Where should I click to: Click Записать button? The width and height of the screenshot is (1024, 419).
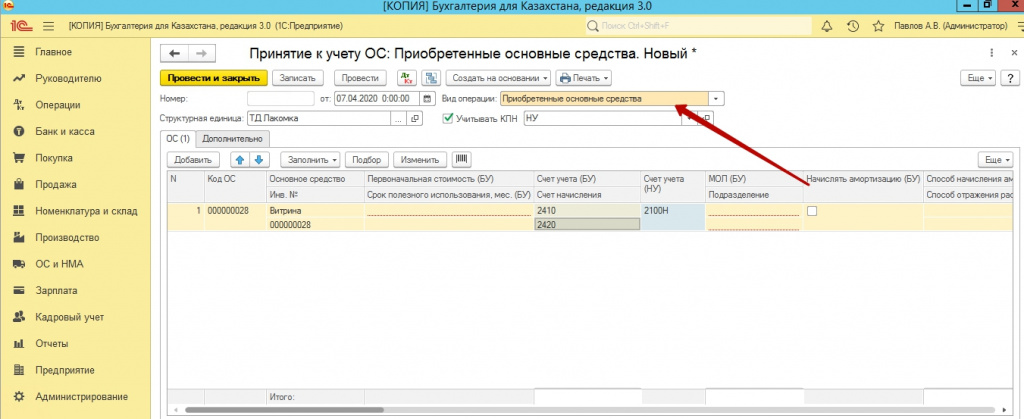click(297, 78)
